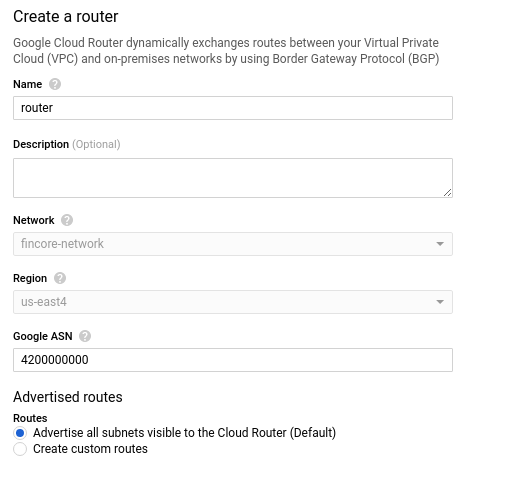Screen dimensions: 531x478
Task: Click the Description label text
Action: pos(41,144)
